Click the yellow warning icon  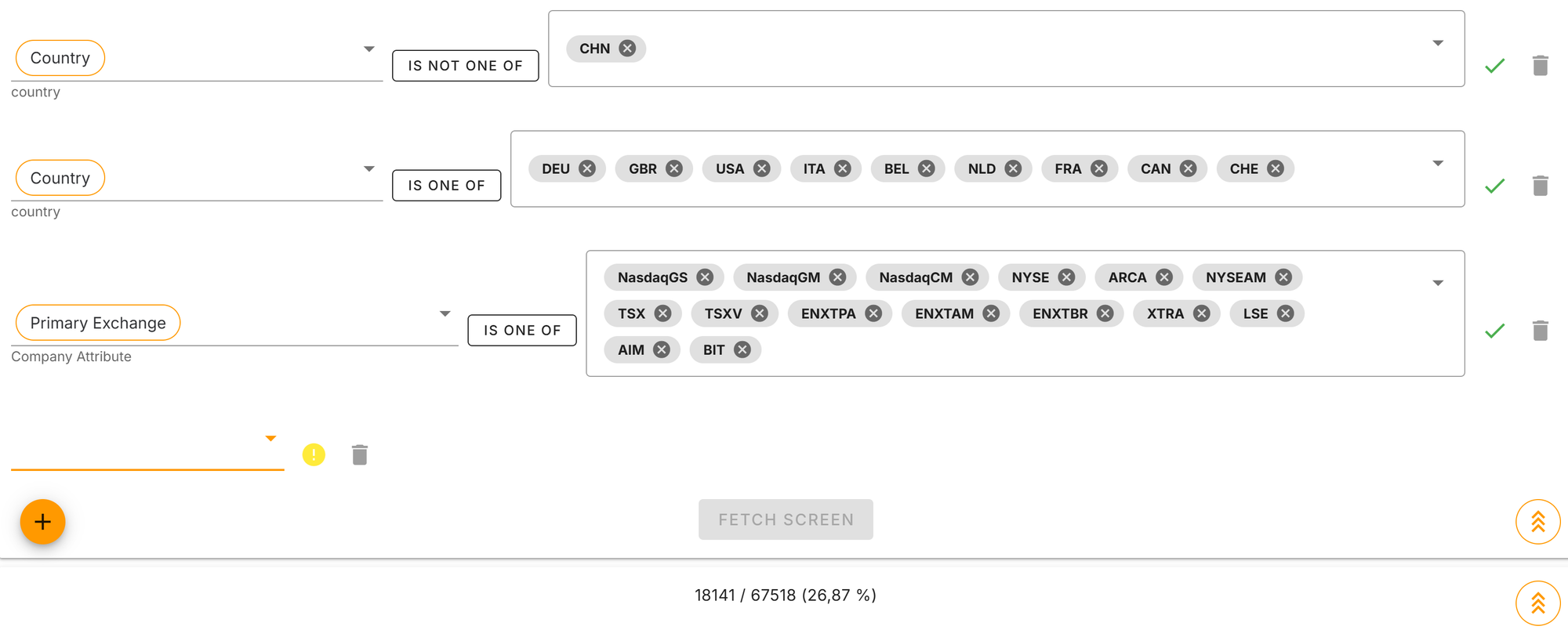tap(314, 455)
